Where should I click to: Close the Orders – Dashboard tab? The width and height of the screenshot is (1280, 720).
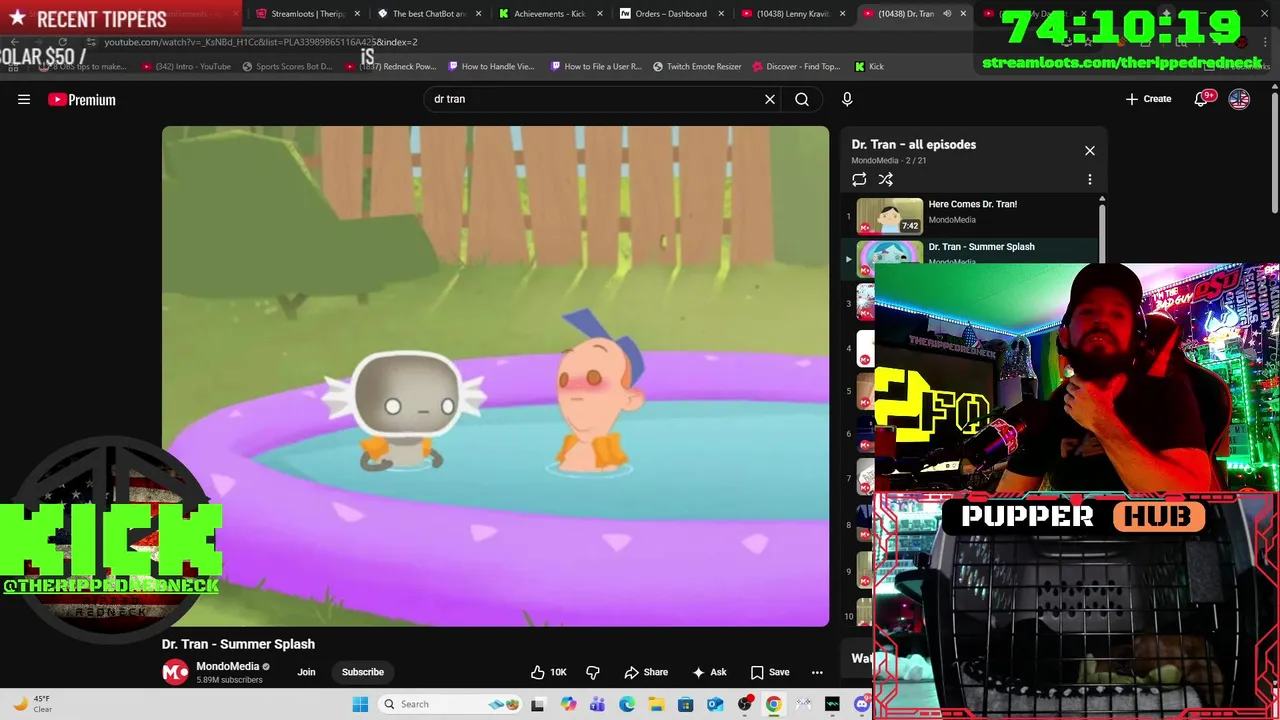(721, 14)
